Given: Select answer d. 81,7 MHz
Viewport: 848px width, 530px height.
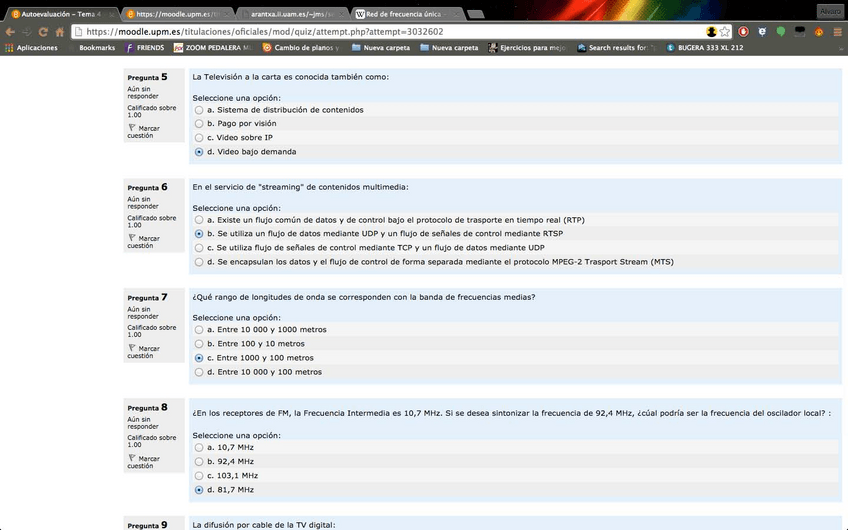Looking at the screenshot, I should point(199,490).
